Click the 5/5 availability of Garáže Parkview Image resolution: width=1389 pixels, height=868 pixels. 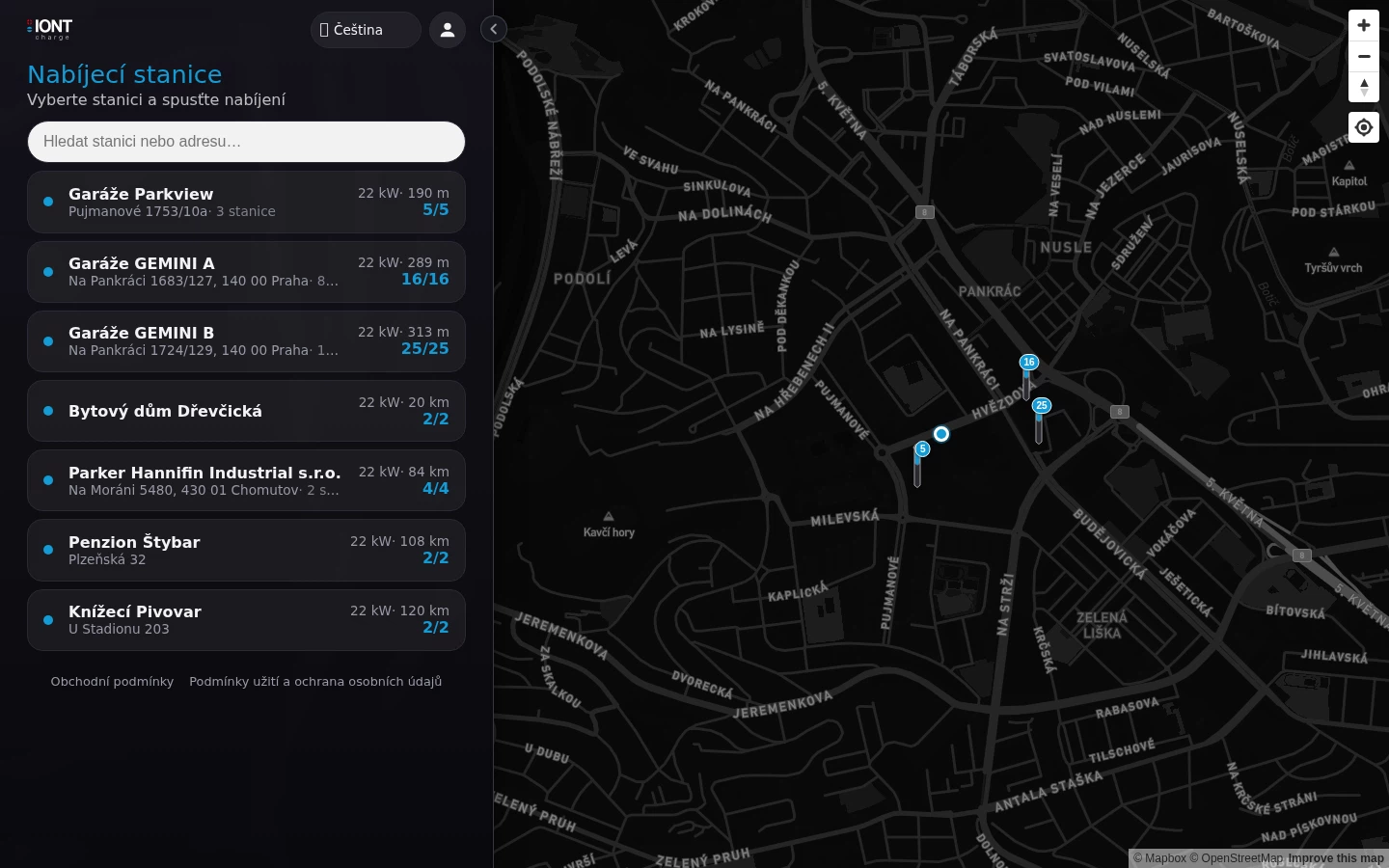[436, 210]
